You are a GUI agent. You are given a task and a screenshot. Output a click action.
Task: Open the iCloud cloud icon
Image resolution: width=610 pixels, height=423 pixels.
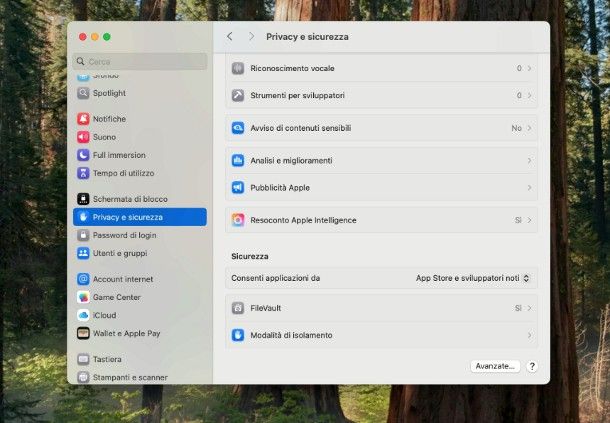(83, 315)
